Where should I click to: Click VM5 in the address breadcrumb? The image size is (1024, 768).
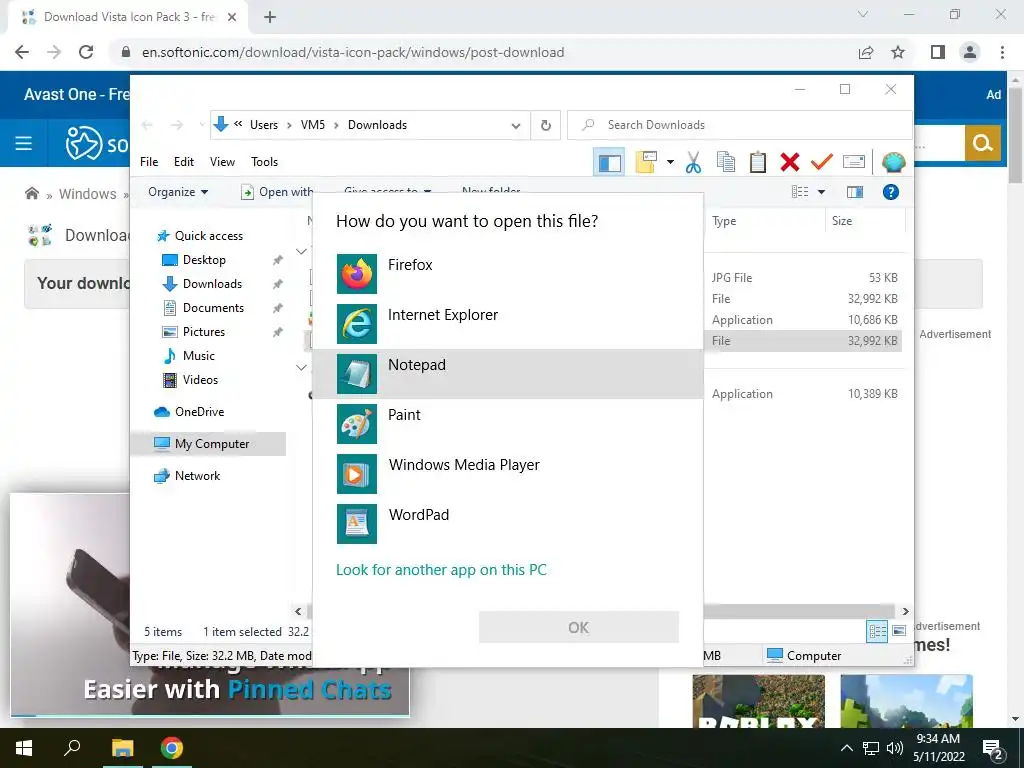pos(313,125)
